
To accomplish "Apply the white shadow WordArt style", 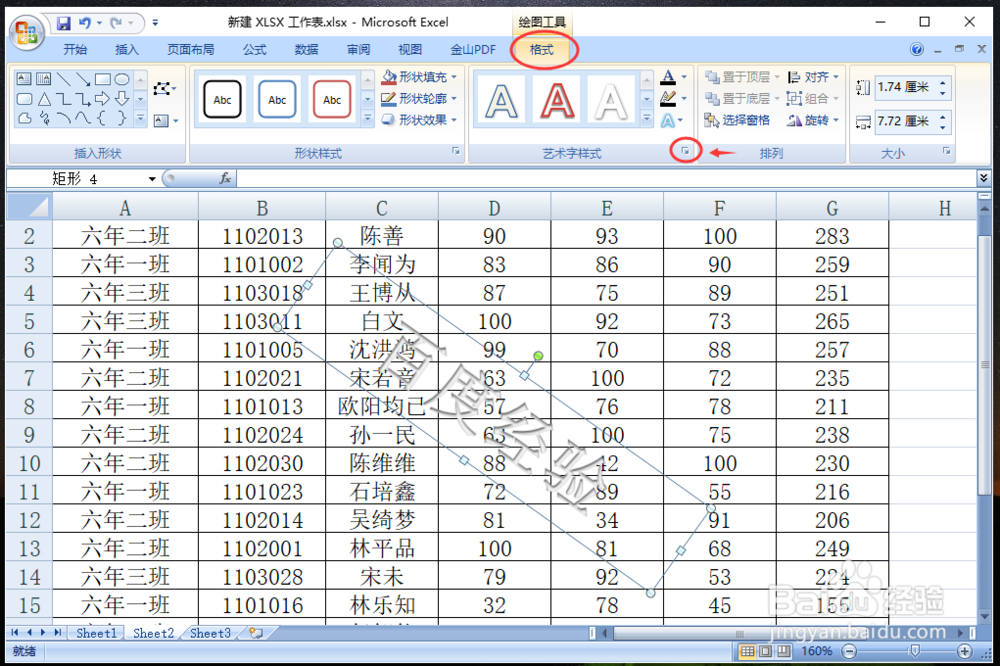I will (x=611, y=100).
